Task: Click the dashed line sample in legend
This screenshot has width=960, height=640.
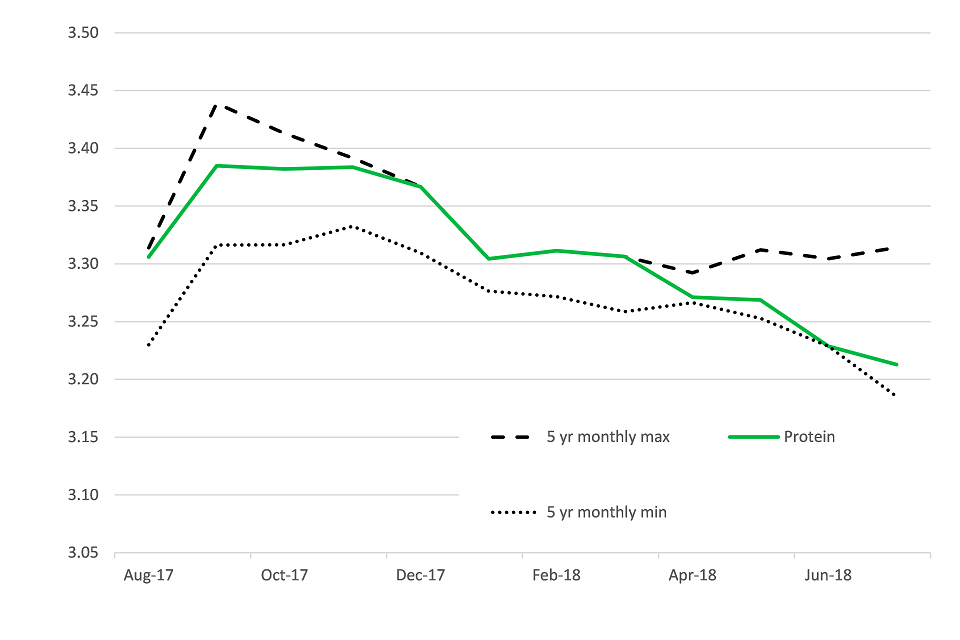Action: (512, 437)
